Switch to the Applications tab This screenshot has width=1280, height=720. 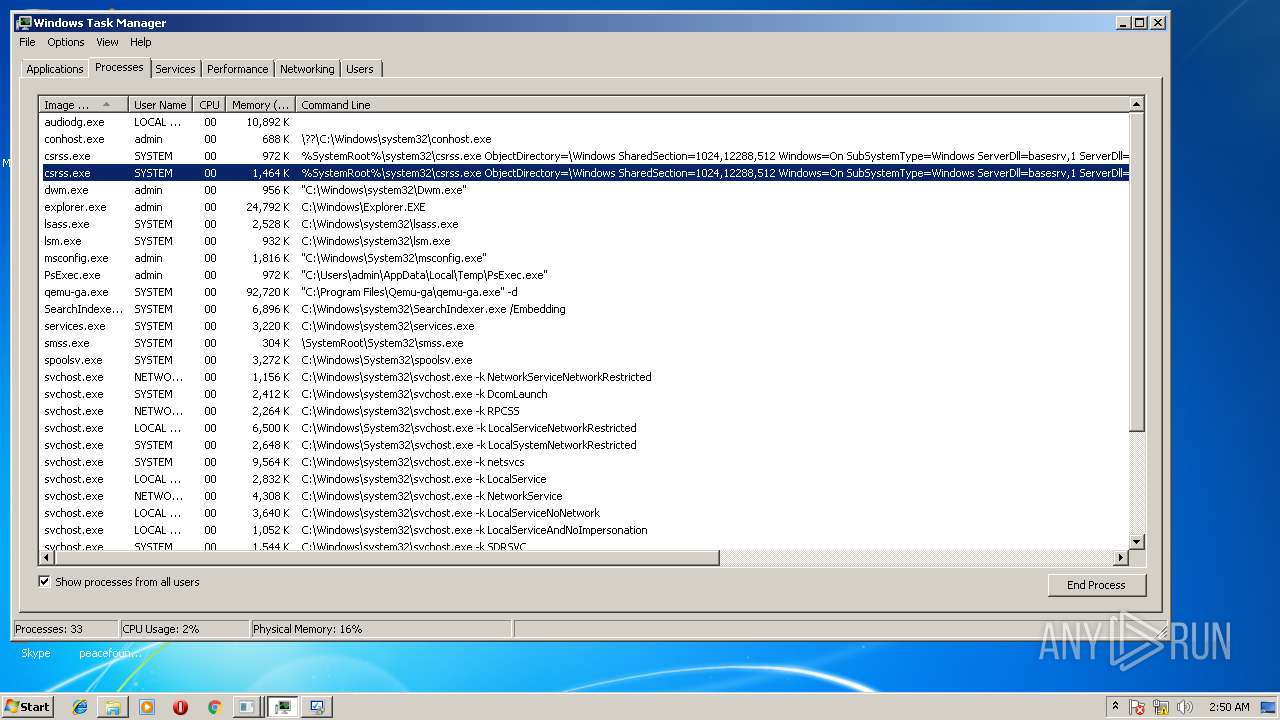click(x=55, y=69)
